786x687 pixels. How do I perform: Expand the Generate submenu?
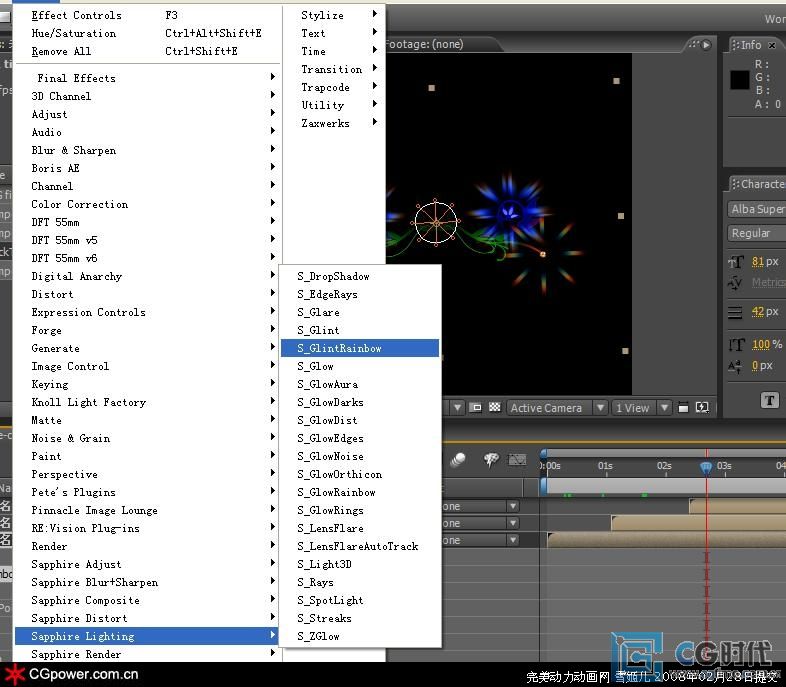point(147,348)
